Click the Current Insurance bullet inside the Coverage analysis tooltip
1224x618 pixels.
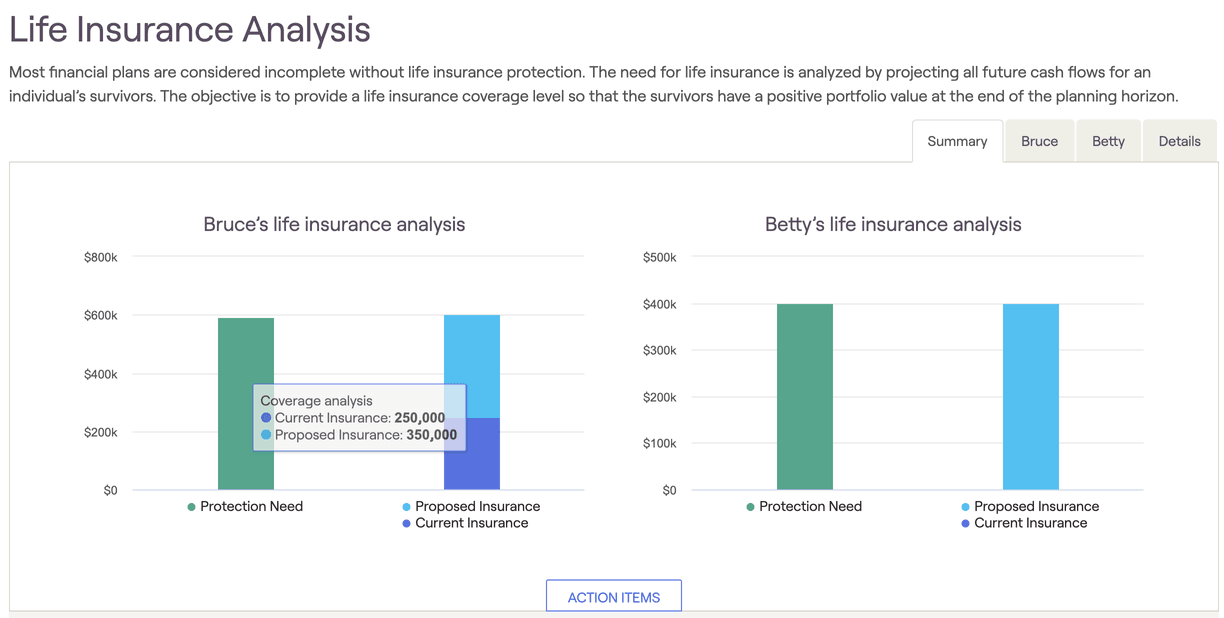[268, 417]
